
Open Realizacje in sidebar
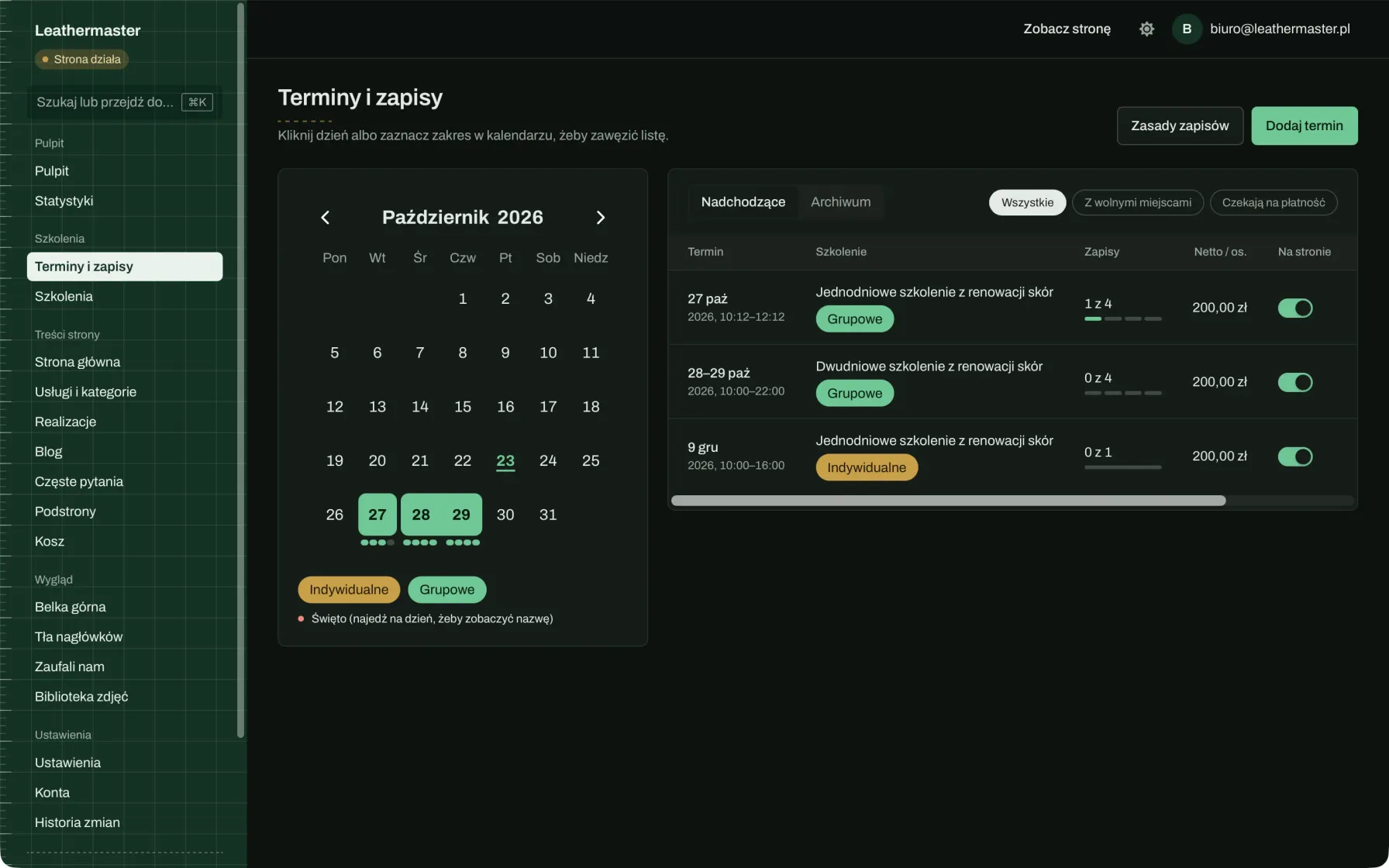coord(124,422)
